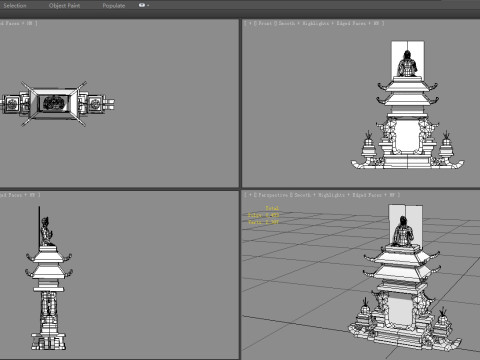Select the pagoda model in the bottom-left viewport
480x360 pixels.
coord(49,278)
